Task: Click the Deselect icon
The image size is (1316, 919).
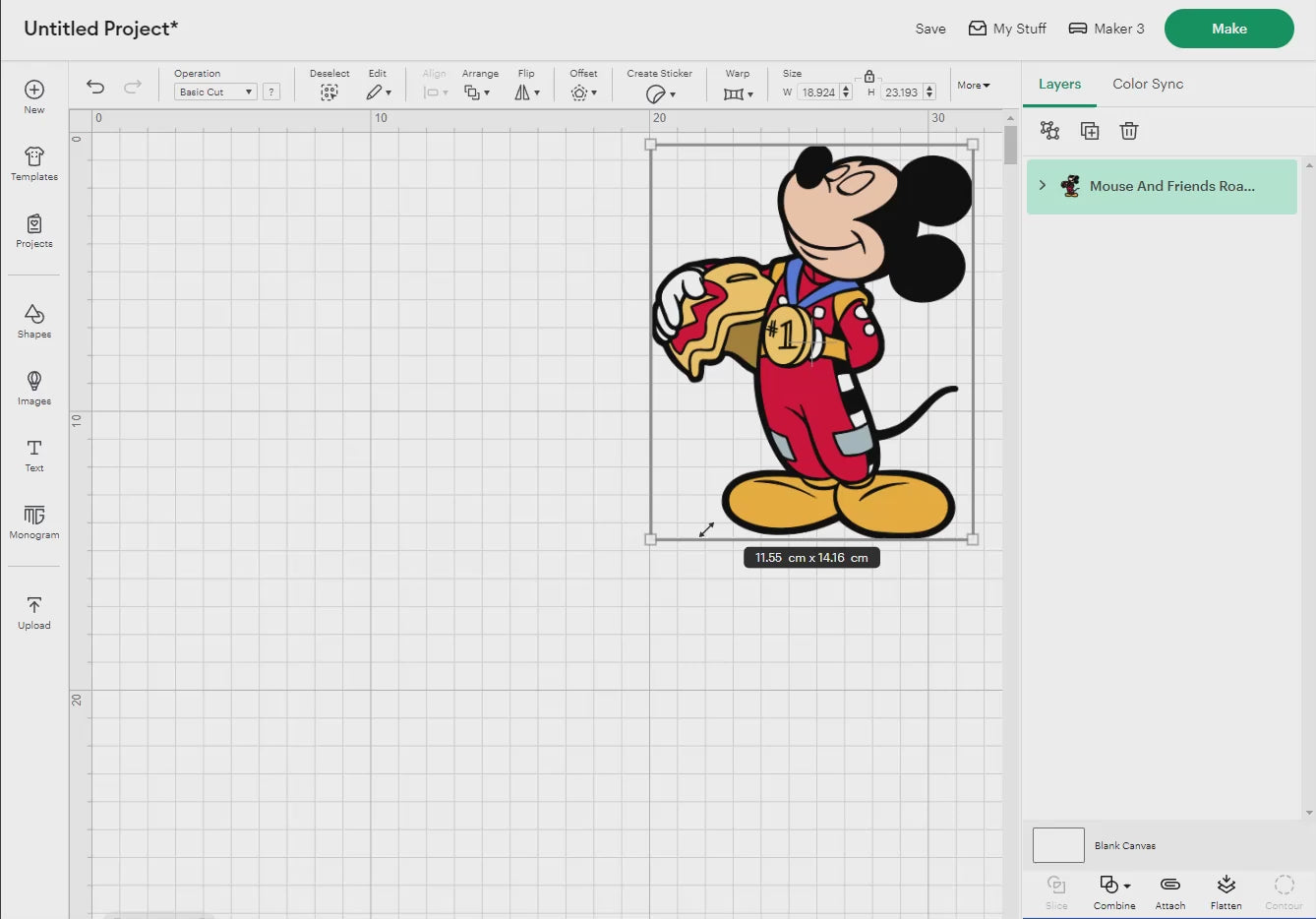Action: point(329,92)
